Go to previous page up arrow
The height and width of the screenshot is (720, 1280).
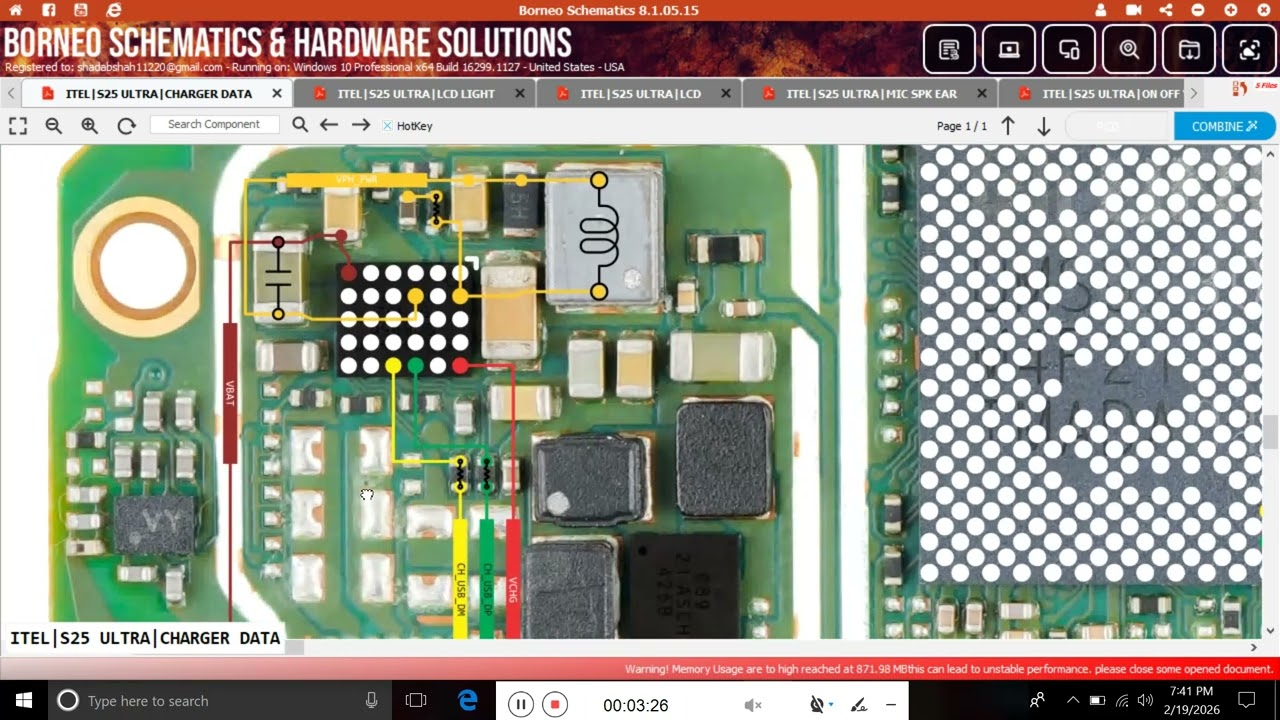(1008, 126)
